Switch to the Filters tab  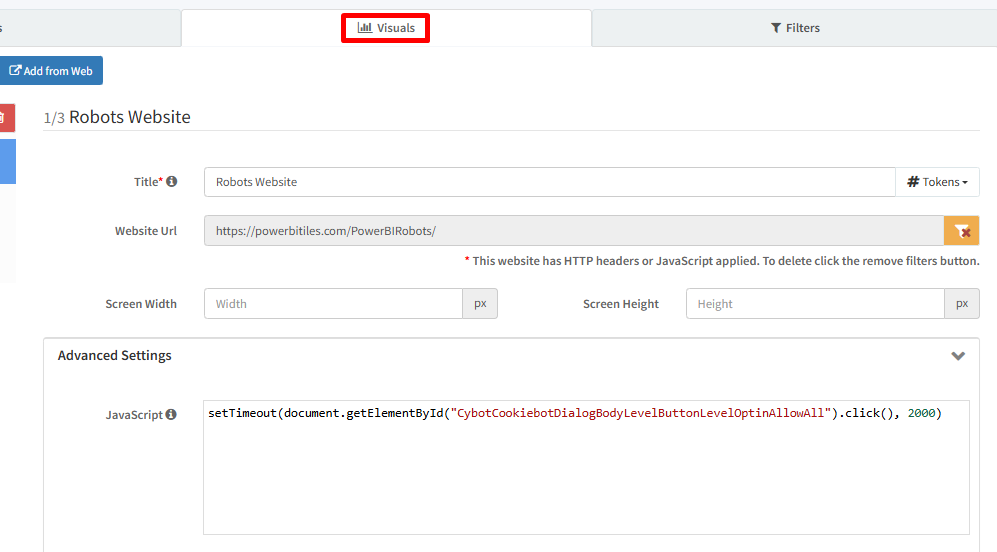795,28
